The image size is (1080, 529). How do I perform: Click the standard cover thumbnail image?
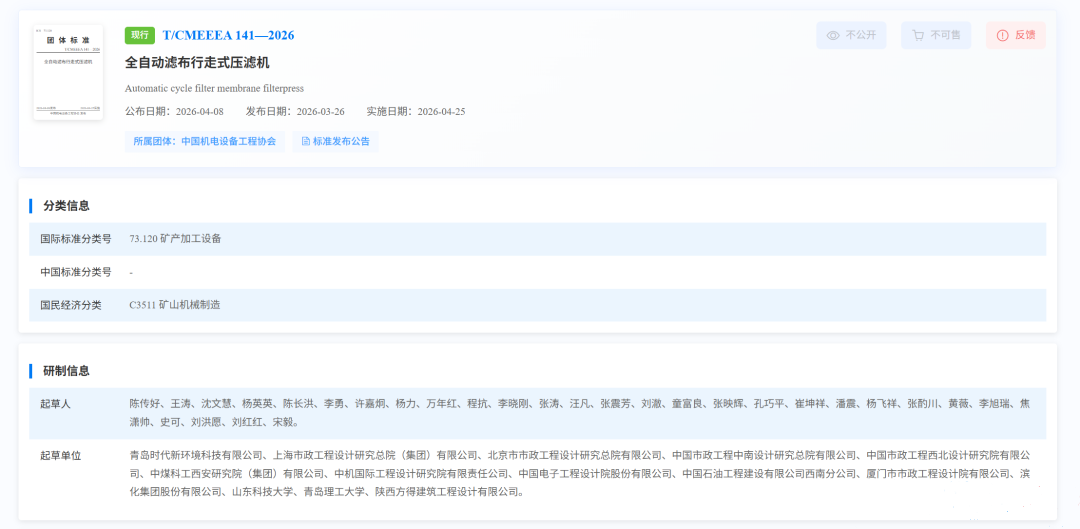tap(68, 72)
